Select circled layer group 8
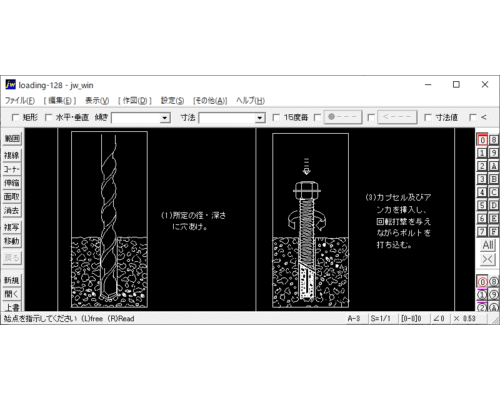The width and height of the screenshot is (500, 400). [x=494, y=282]
